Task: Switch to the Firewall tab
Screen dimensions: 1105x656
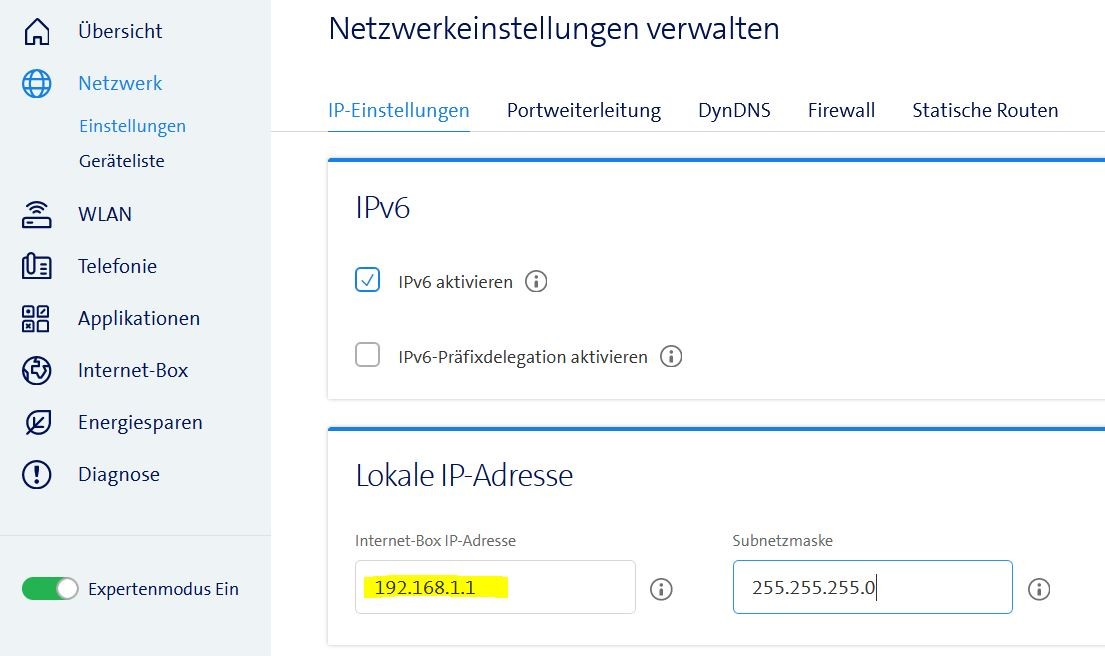Action: point(840,110)
